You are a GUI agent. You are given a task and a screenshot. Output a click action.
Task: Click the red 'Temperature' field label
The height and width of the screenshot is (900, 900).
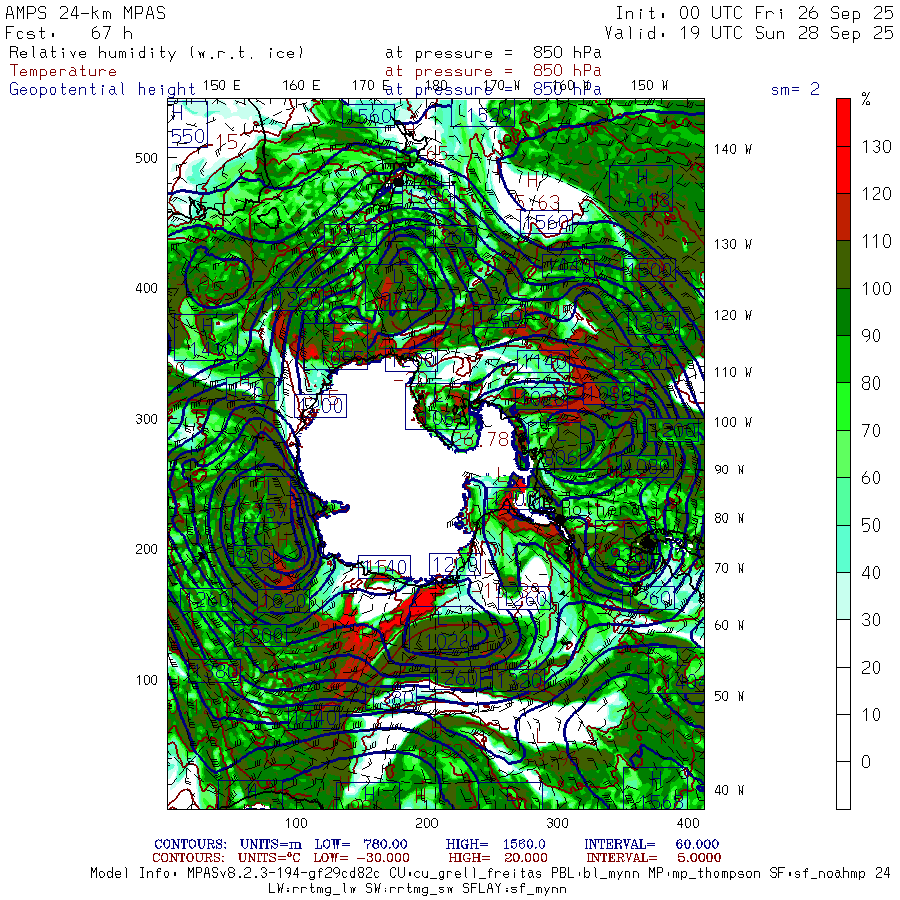[x=63, y=71]
